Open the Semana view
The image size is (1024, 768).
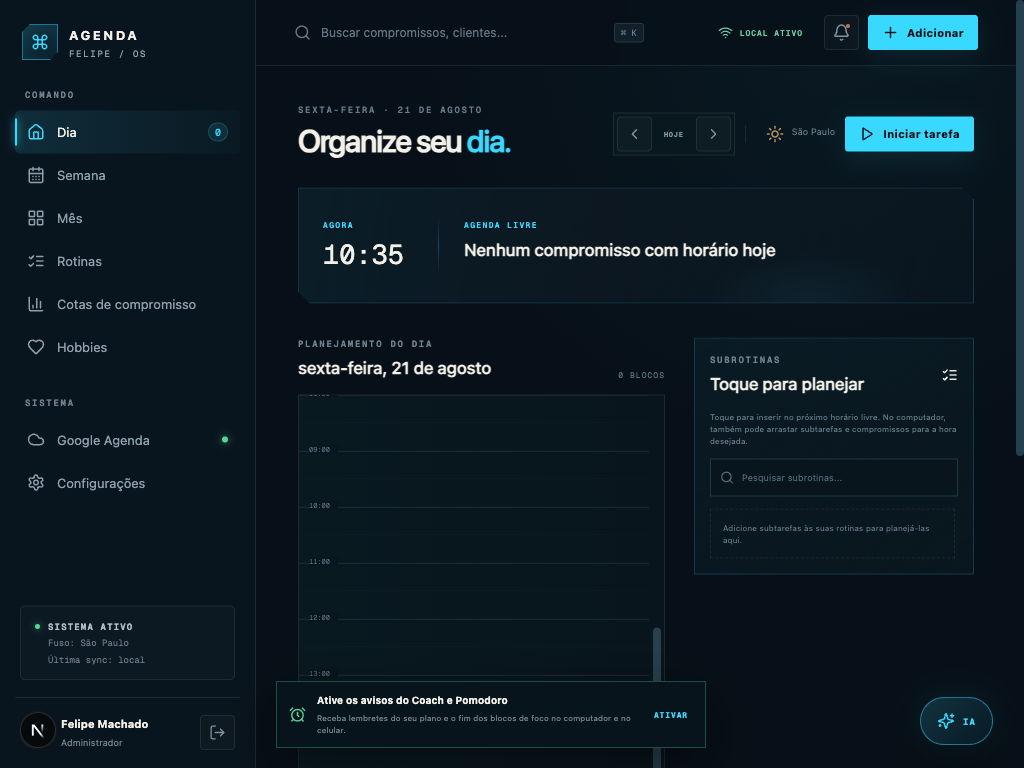127,175
